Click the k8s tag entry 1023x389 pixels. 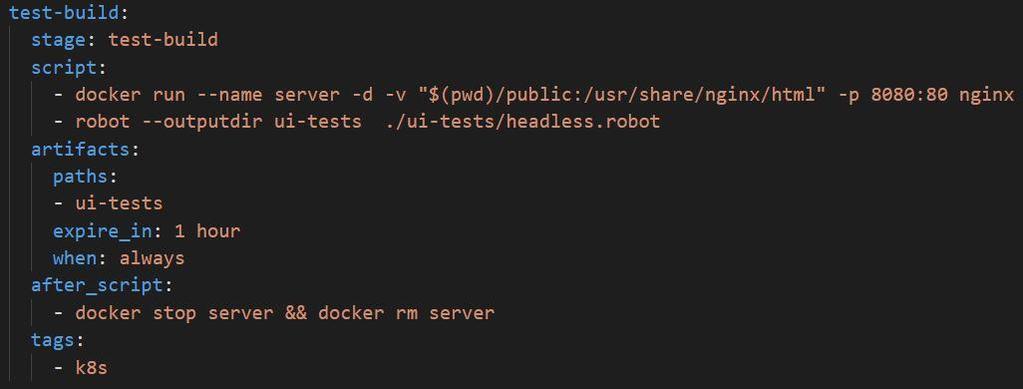(x=91, y=368)
